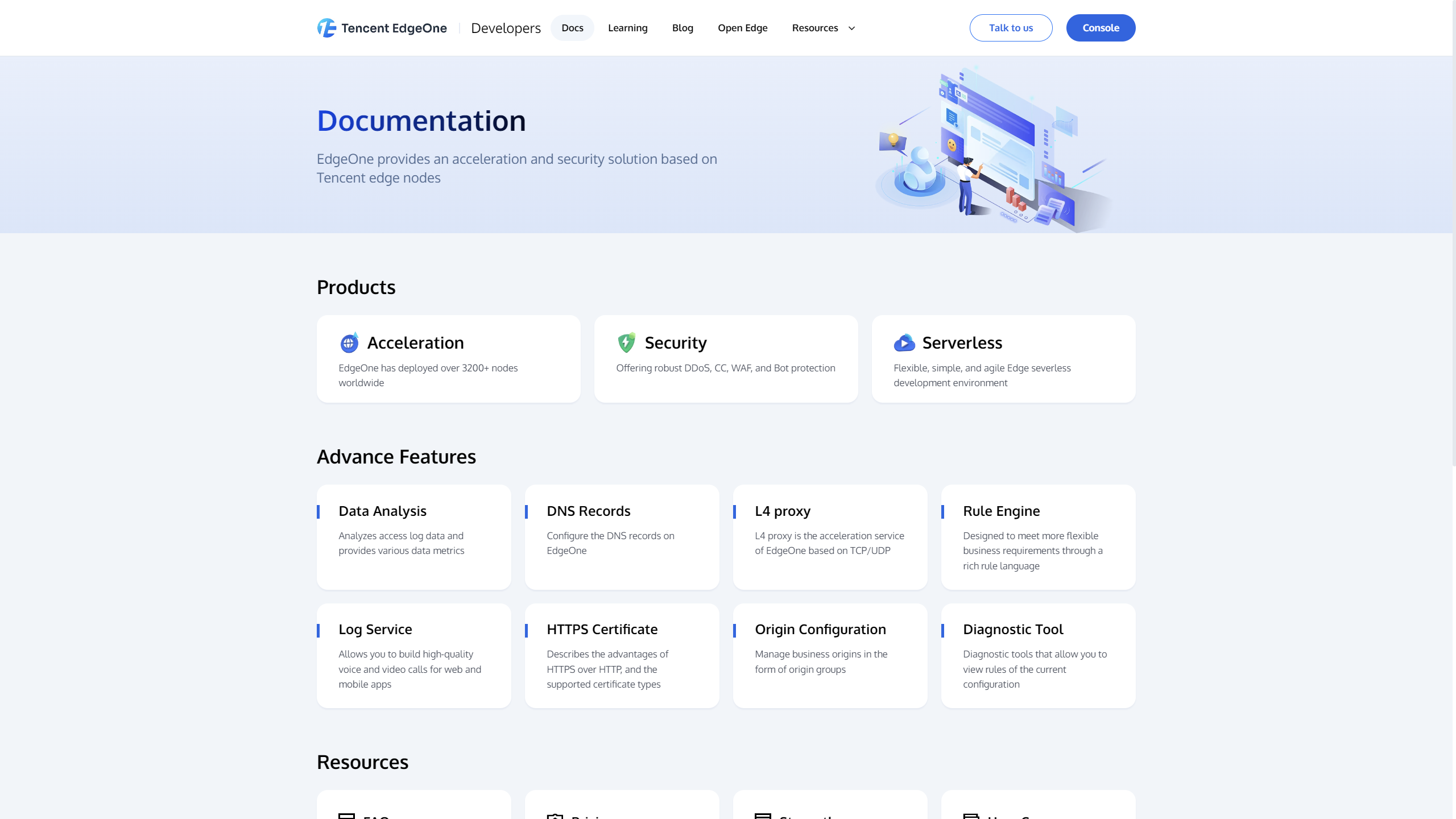The height and width of the screenshot is (819, 1456).
Task: Click the Tencent EdgeOne brand name text
Action: coord(394,28)
